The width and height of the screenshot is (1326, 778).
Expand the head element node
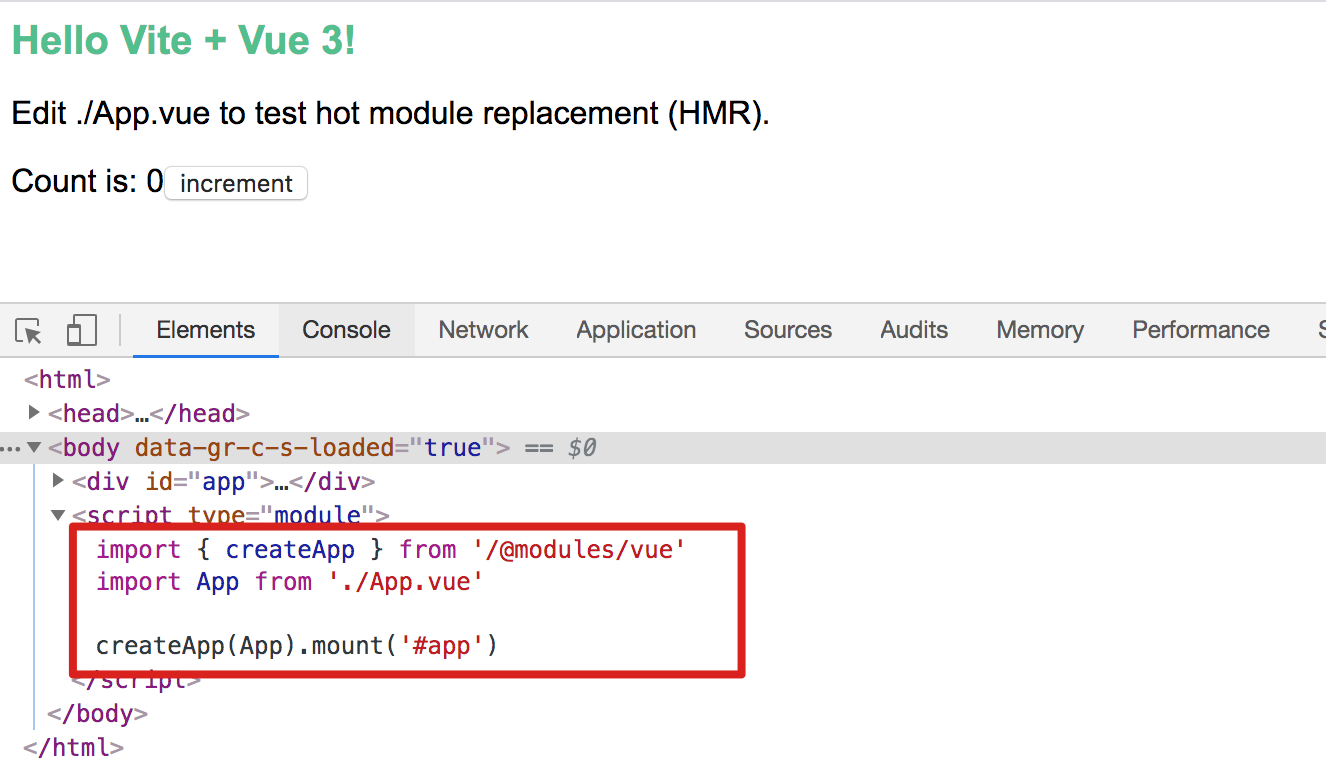[34, 412]
